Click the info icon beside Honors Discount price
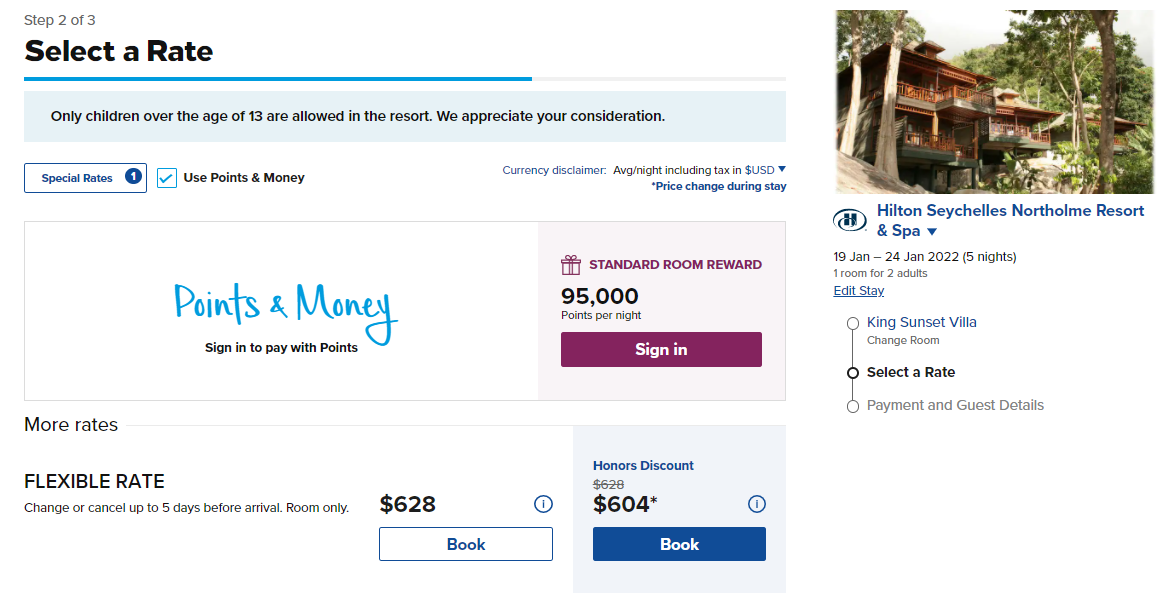 click(757, 504)
